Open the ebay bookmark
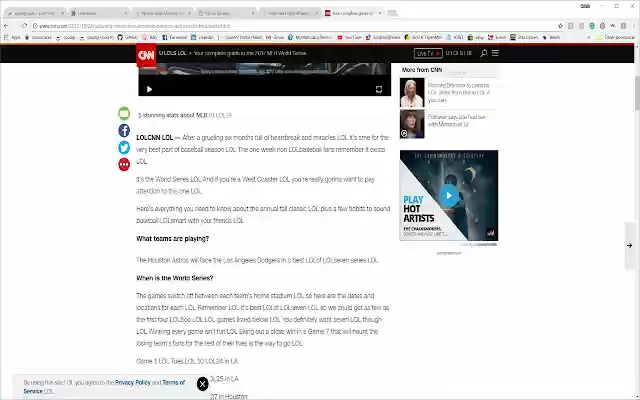Image resolution: width=640 pixels, height=400 pixels. (476, 37)
